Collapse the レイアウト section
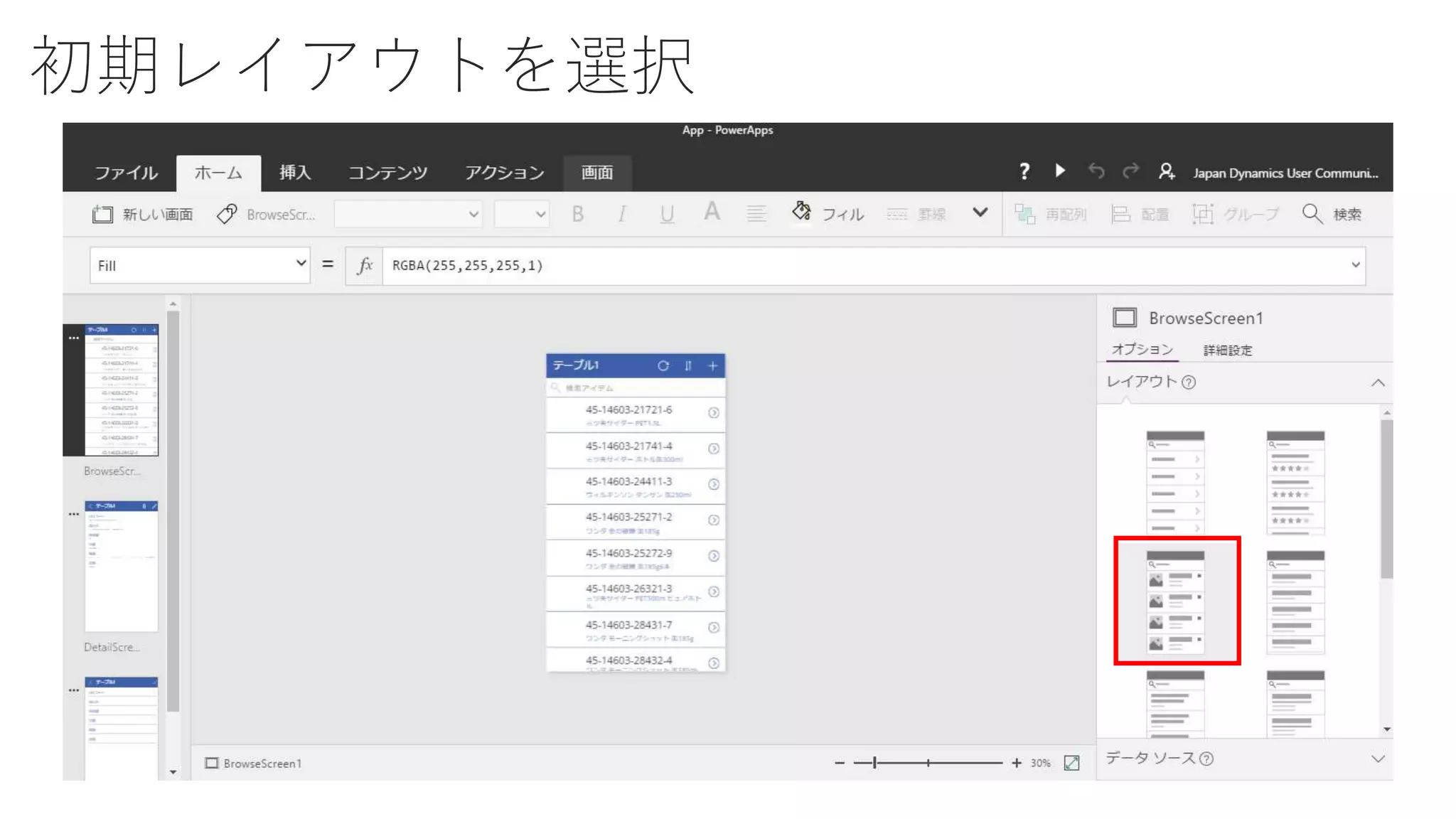 1378,382
